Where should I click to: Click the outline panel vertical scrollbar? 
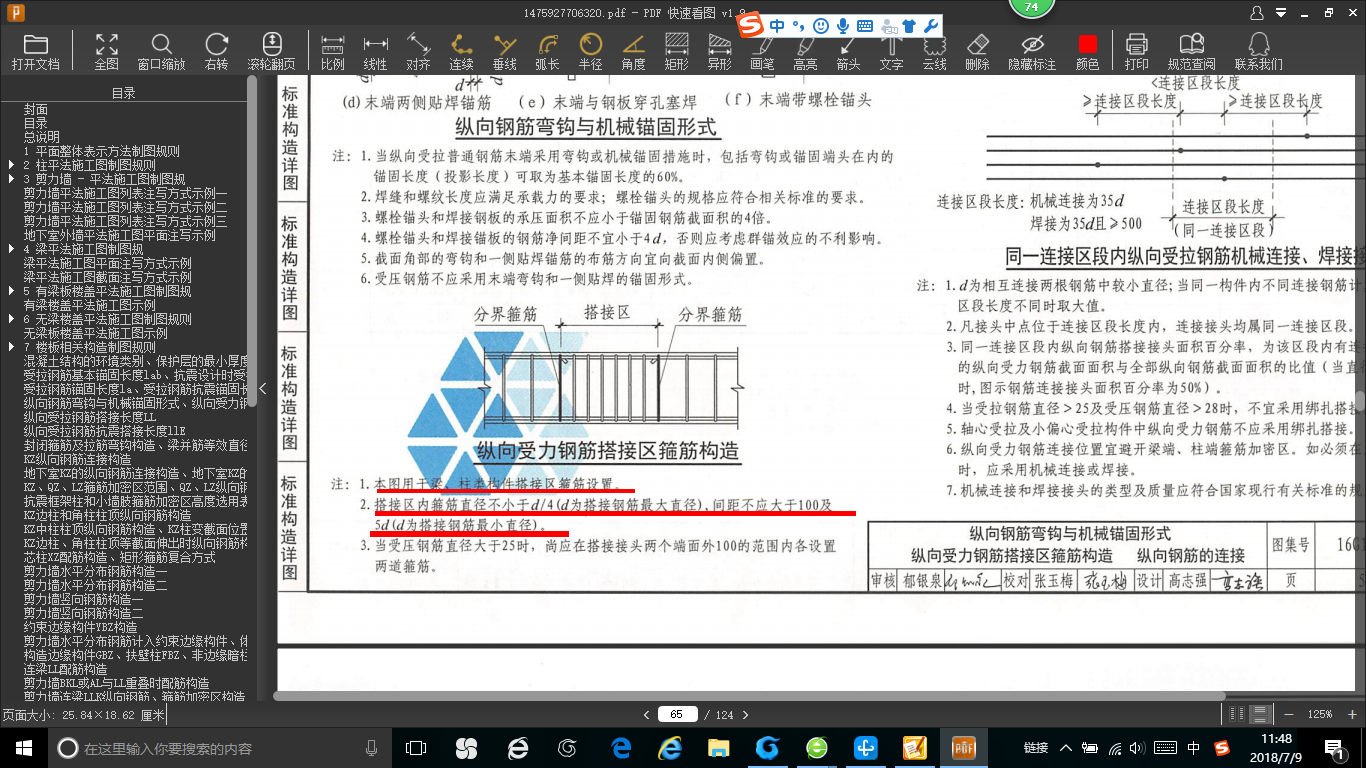[x=252, y=240]
